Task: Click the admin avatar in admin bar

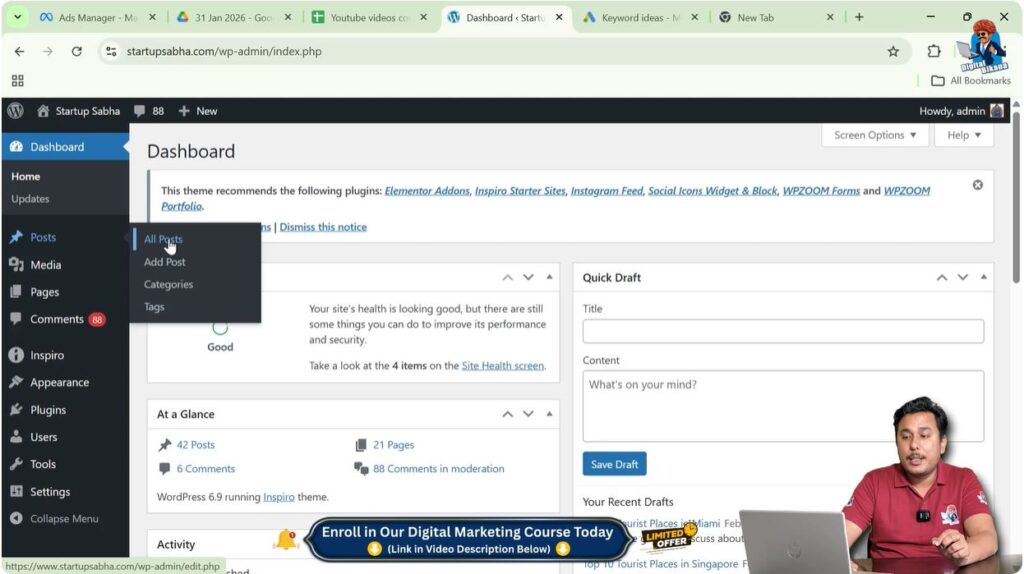Action: 997,111
